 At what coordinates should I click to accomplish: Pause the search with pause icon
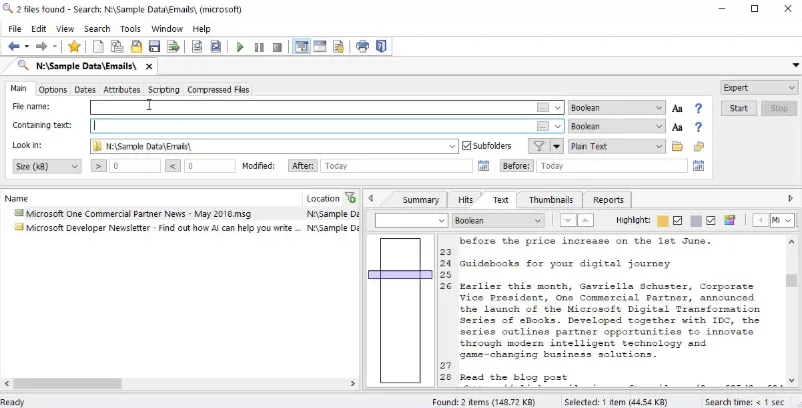(x=259, y=47)
